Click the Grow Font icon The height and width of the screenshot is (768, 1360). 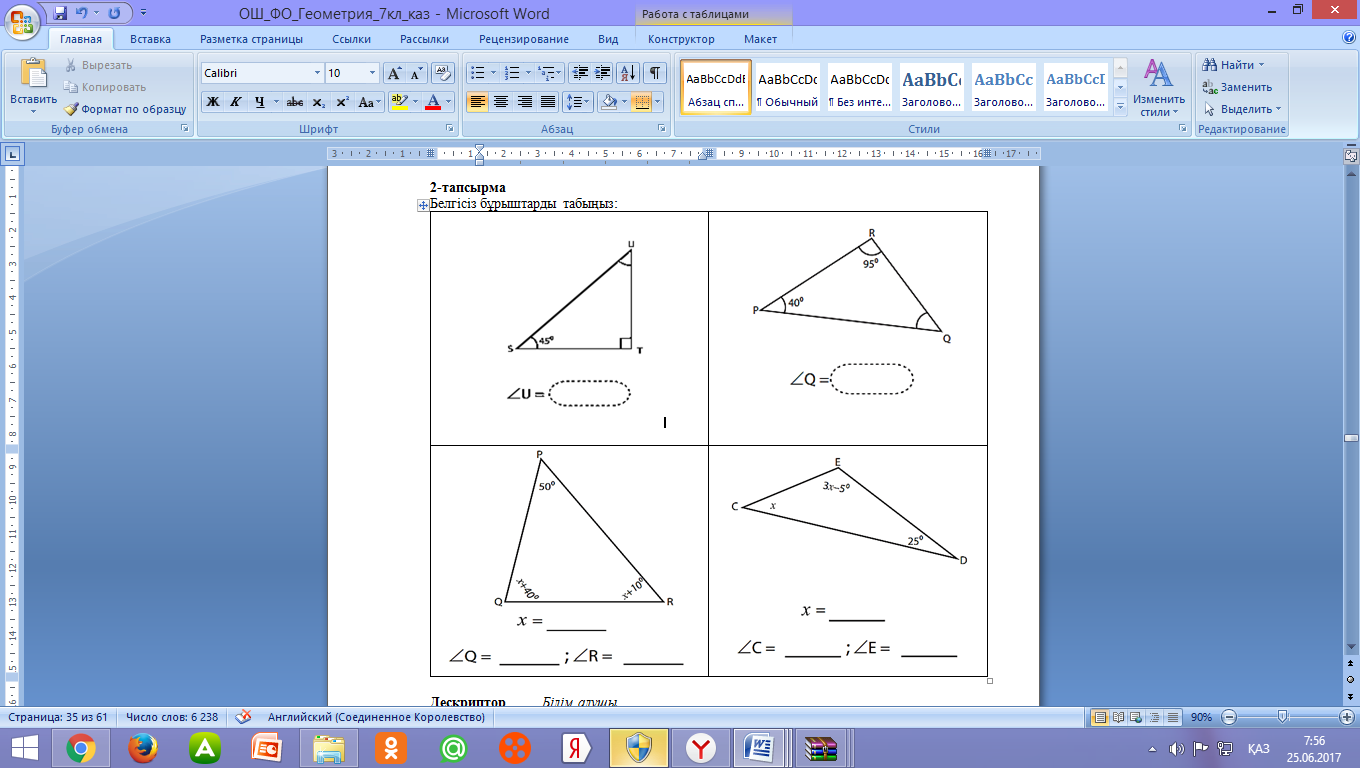click(394, 73)
